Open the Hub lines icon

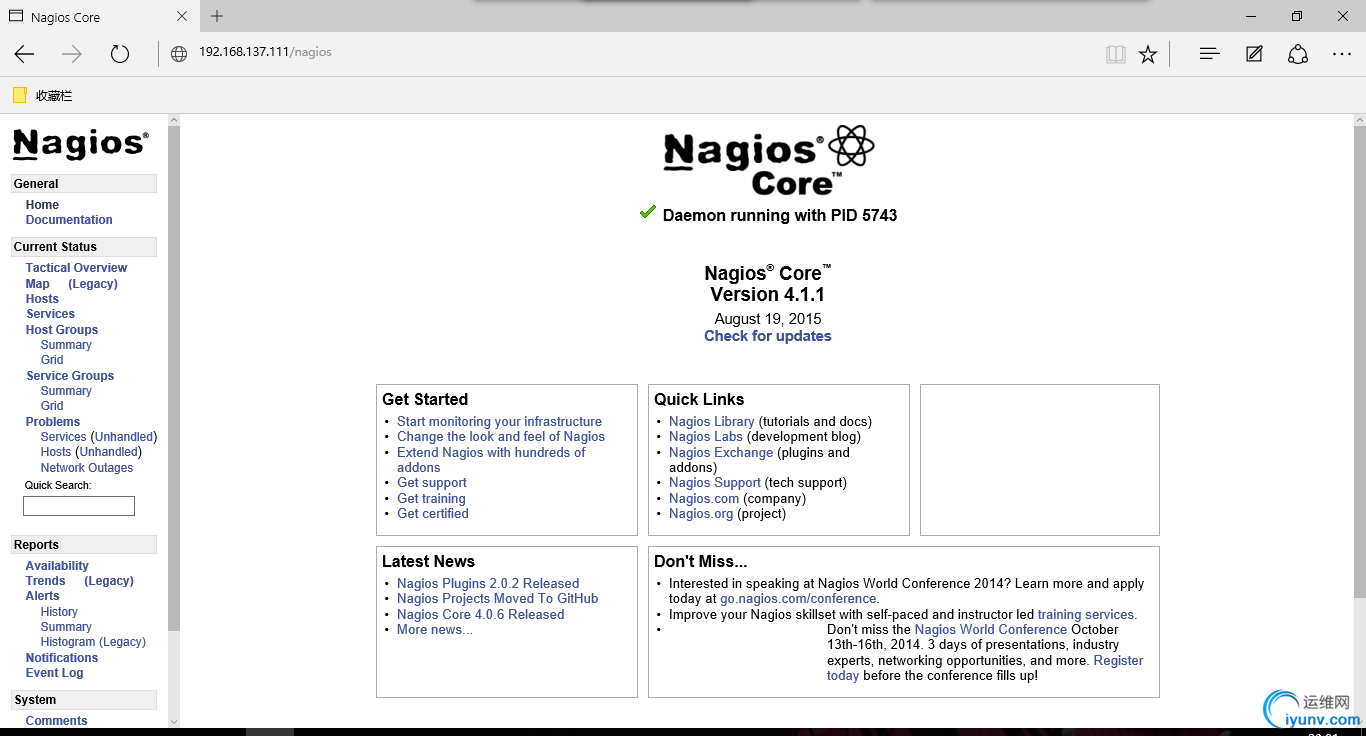click(1209, 54)
